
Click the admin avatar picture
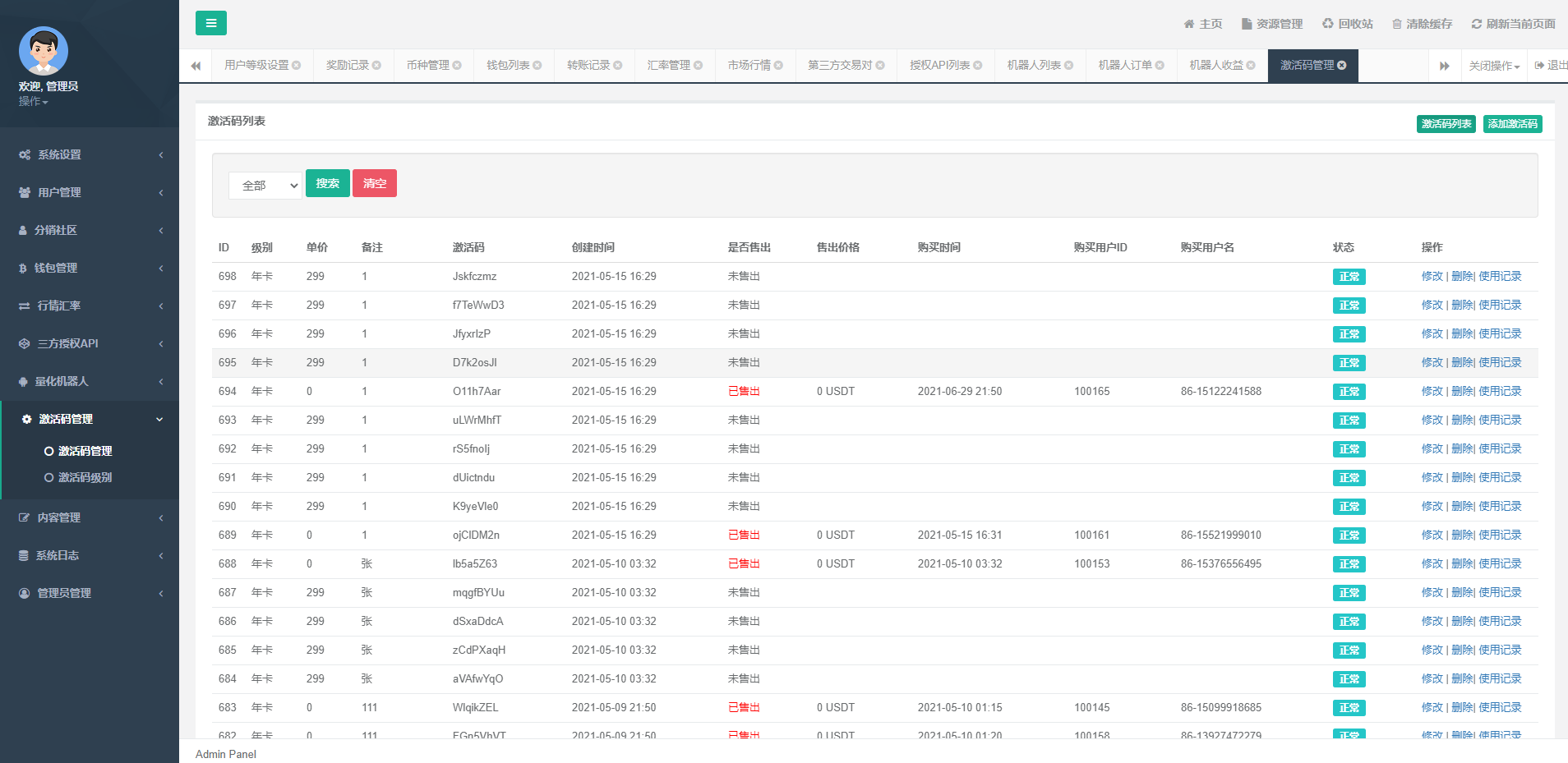pyautogui.click(x=44, y=51)
